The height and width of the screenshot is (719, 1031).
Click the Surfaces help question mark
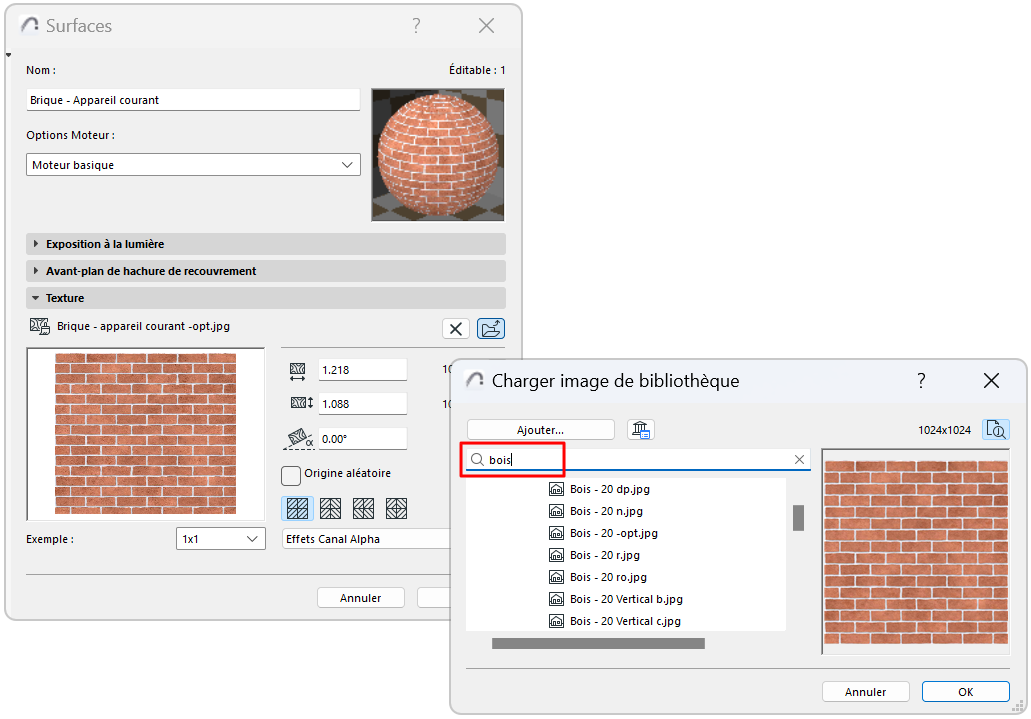click(x=416, y=26)
